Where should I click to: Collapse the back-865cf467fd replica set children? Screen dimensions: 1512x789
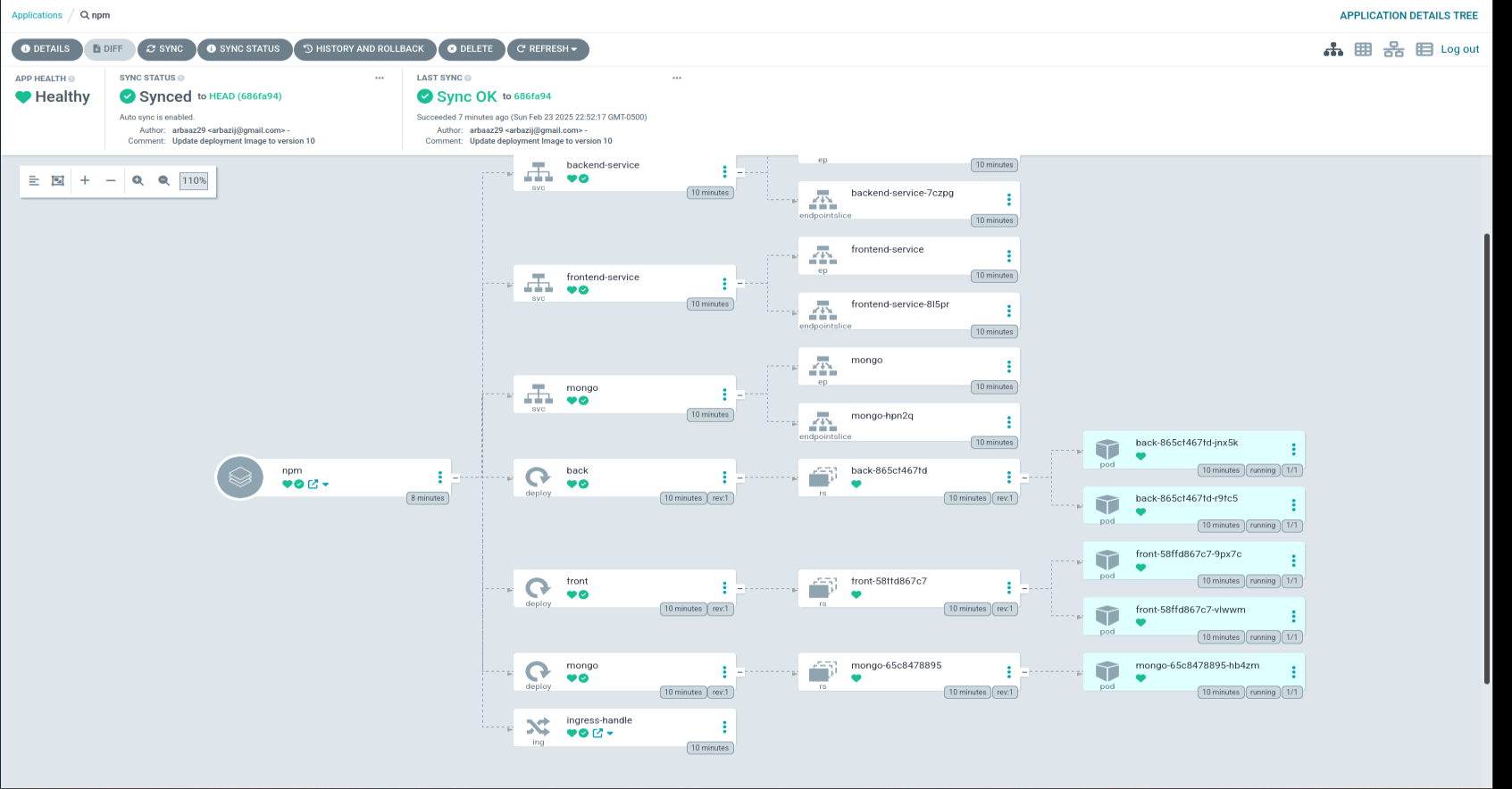(x=1024, y=478)
